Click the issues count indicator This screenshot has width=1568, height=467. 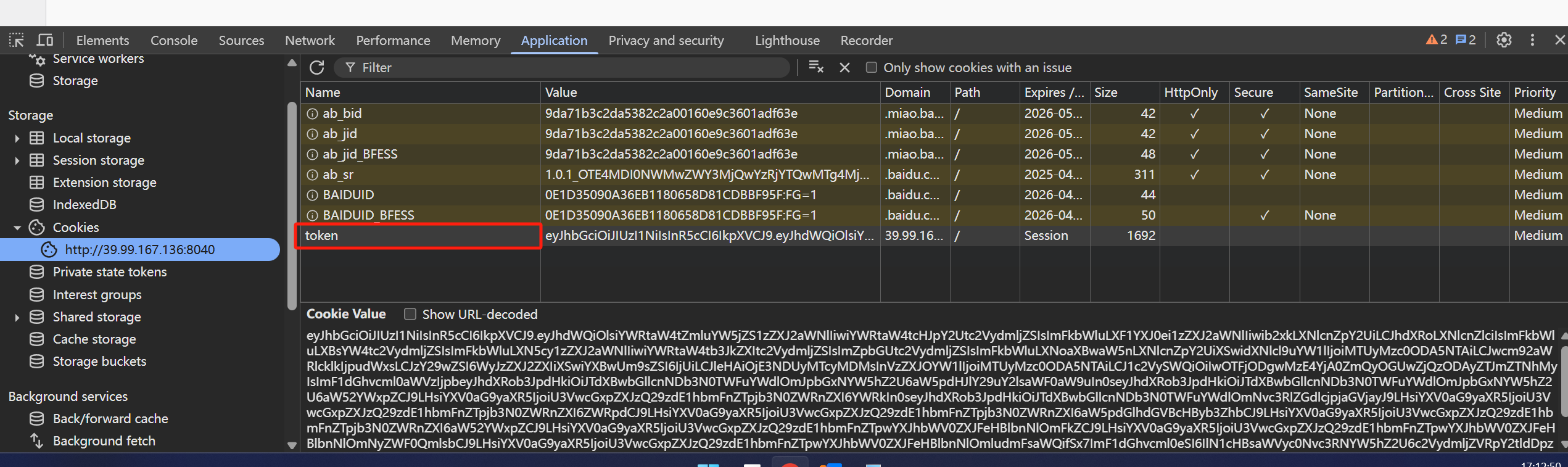pos(1466,40)
